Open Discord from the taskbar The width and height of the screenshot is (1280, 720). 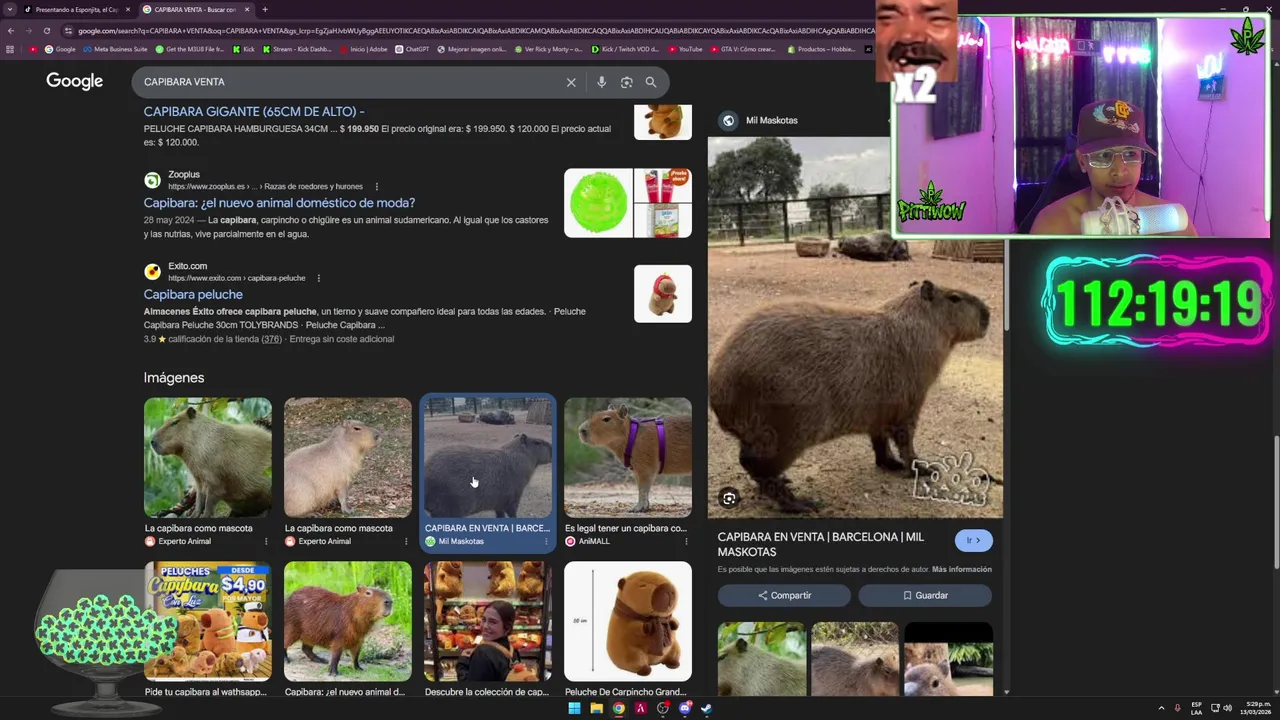[685, 708]
